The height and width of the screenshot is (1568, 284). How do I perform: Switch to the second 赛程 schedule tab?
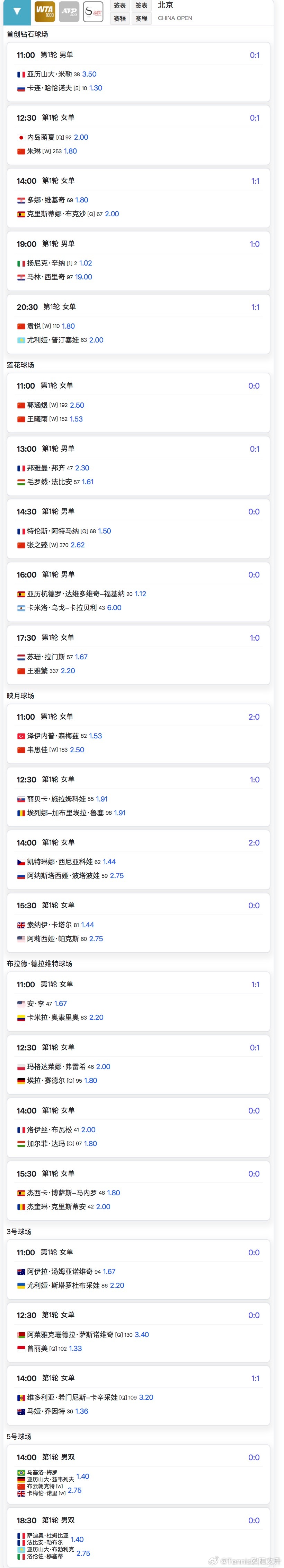(x=142, y=19)
